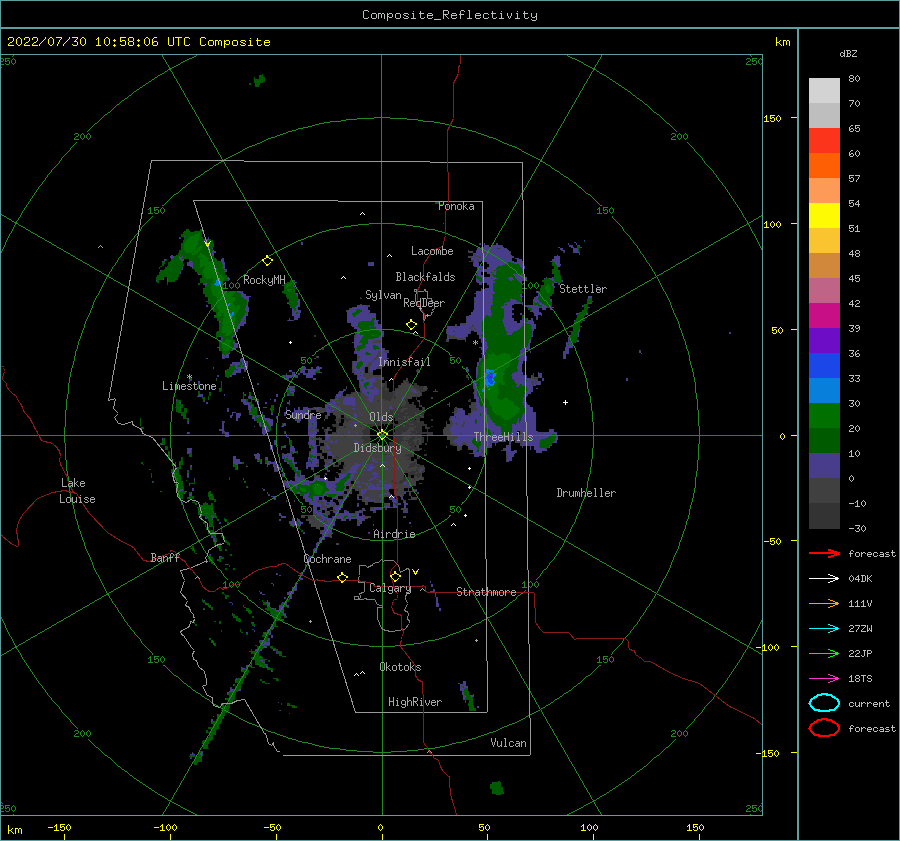Click the RedDeer city label
The height and width of the screenshot is (841, 900).
(424, 303)
